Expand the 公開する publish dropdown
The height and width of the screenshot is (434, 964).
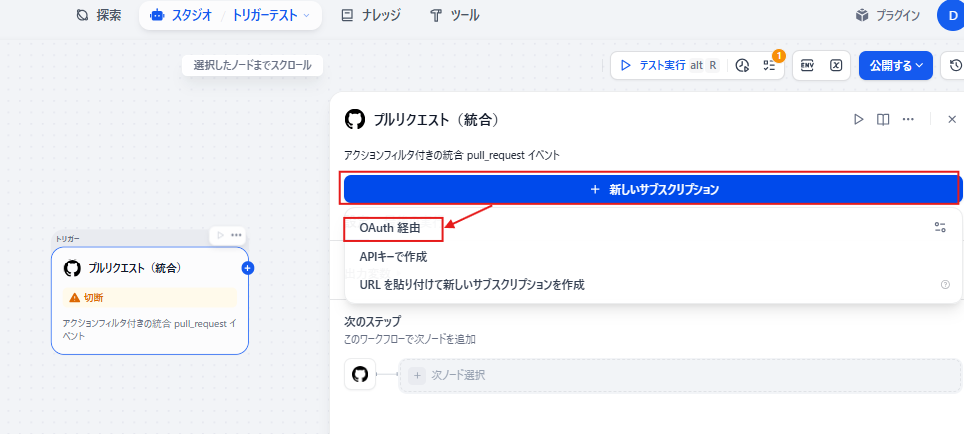(x=895, y=65)
